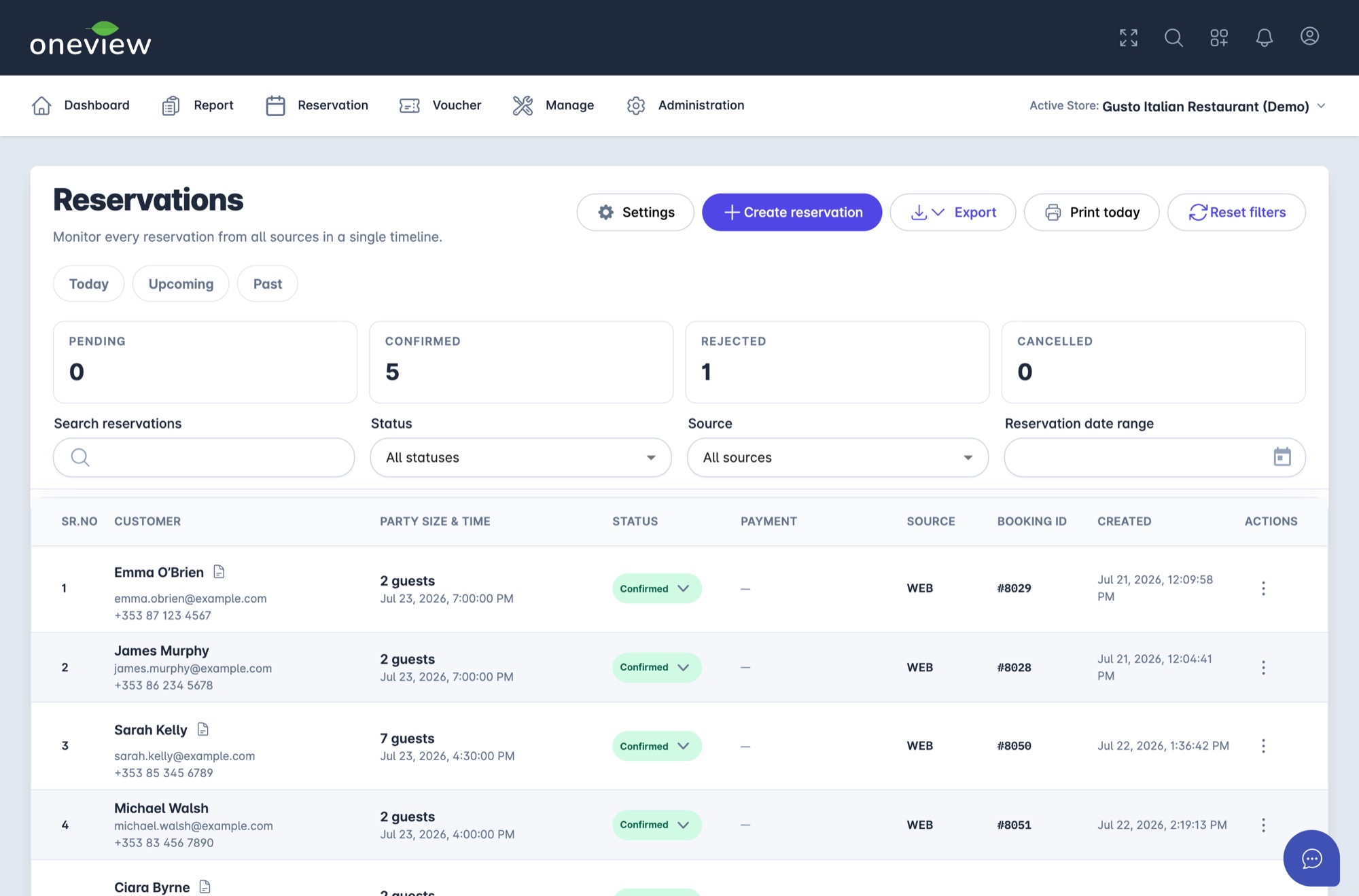Open the Report menu
1359x896 pixels.
tap(197, 105)
